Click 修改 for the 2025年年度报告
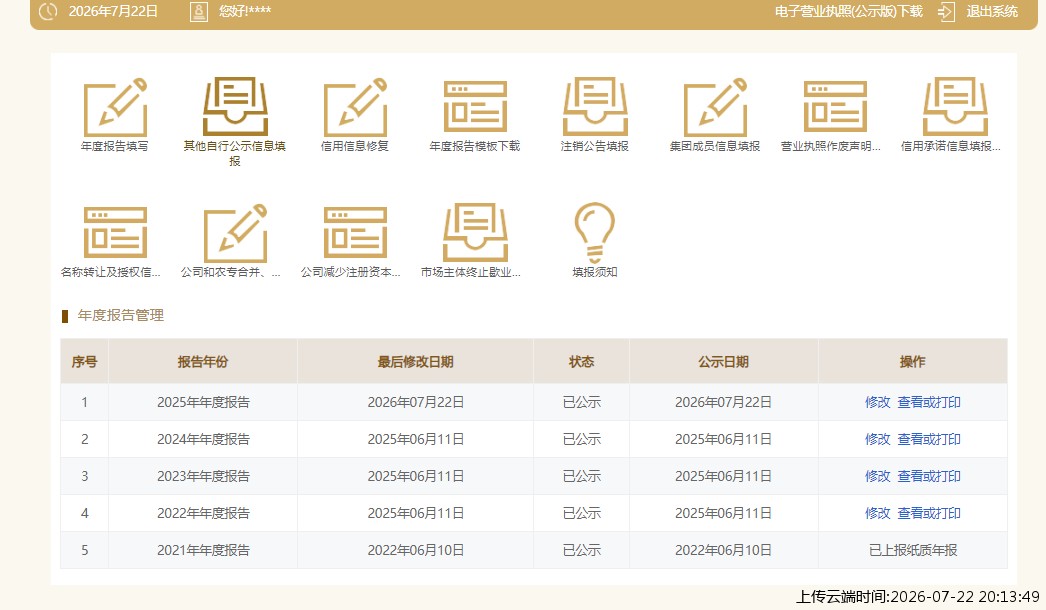 [x=877, y=402]
